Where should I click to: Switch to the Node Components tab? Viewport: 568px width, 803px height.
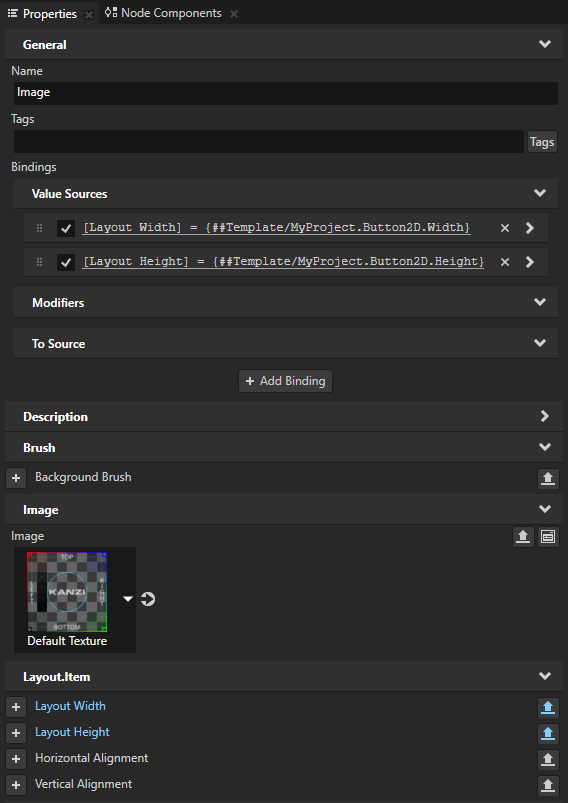[x=163, y=13]
